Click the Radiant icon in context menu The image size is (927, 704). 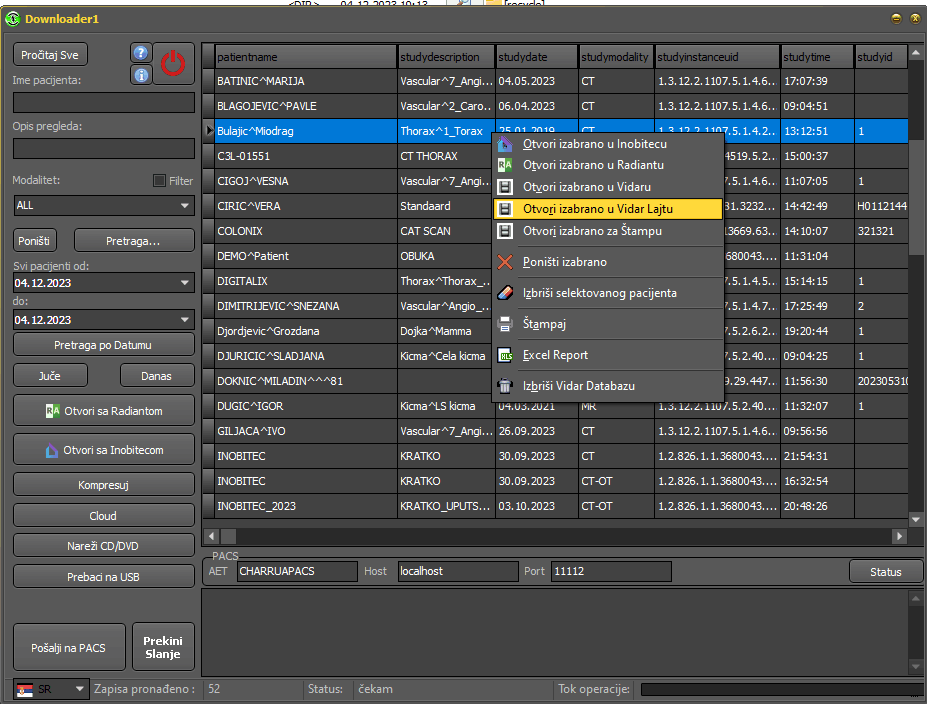click(x=505, y=165)
